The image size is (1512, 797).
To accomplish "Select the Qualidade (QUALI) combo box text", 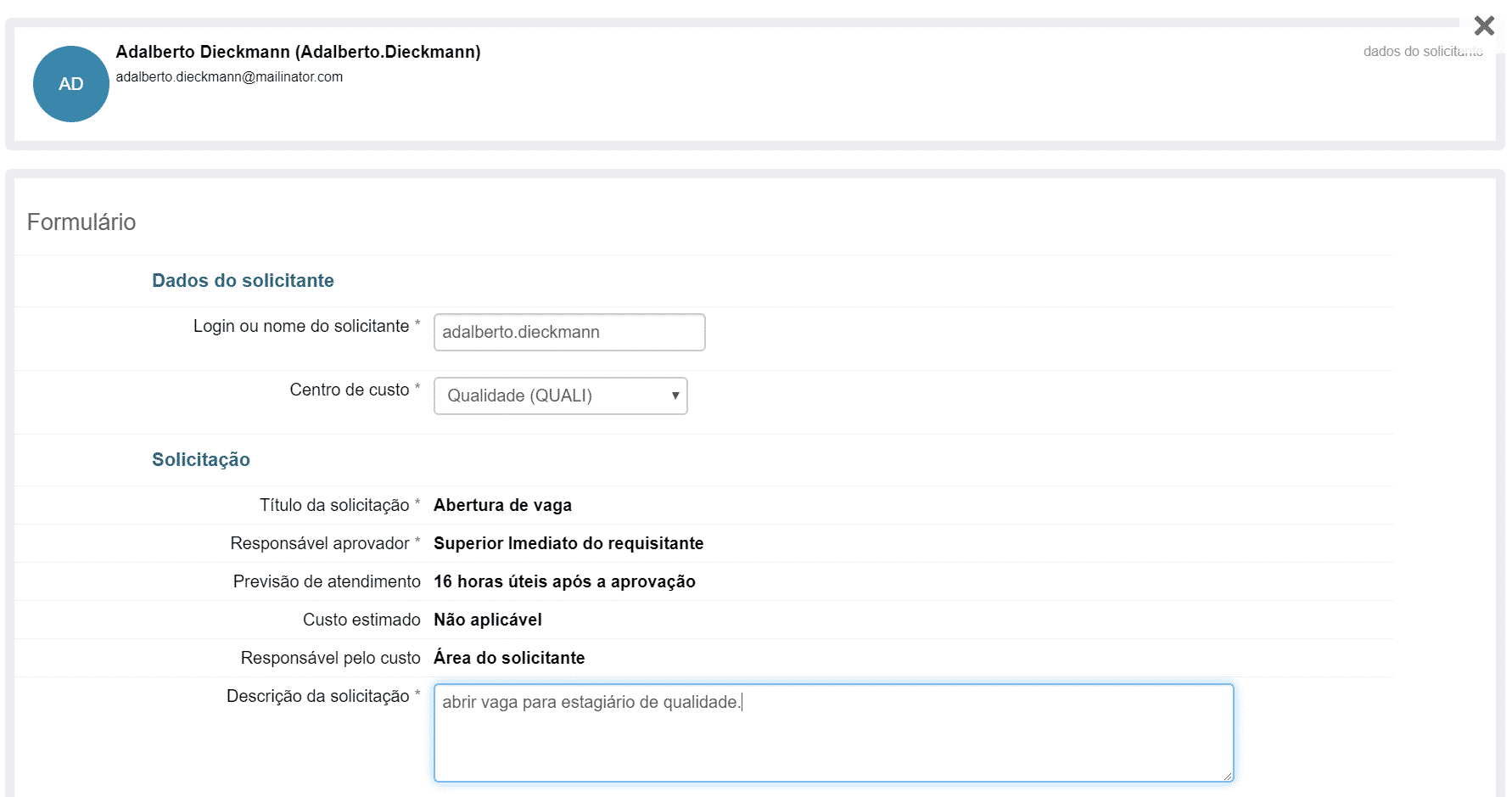I will (x=519, y=396).
